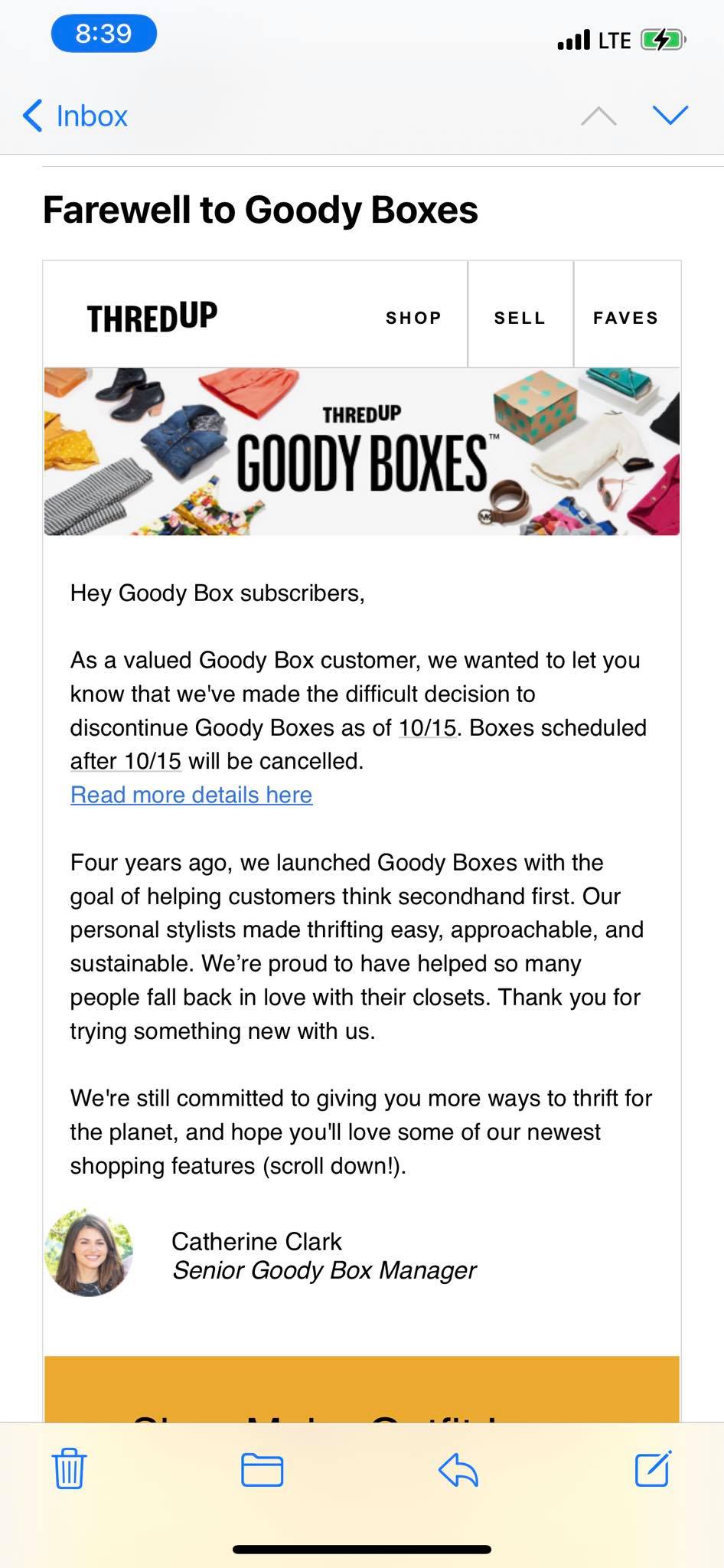Open the SHOP tab

413,317
